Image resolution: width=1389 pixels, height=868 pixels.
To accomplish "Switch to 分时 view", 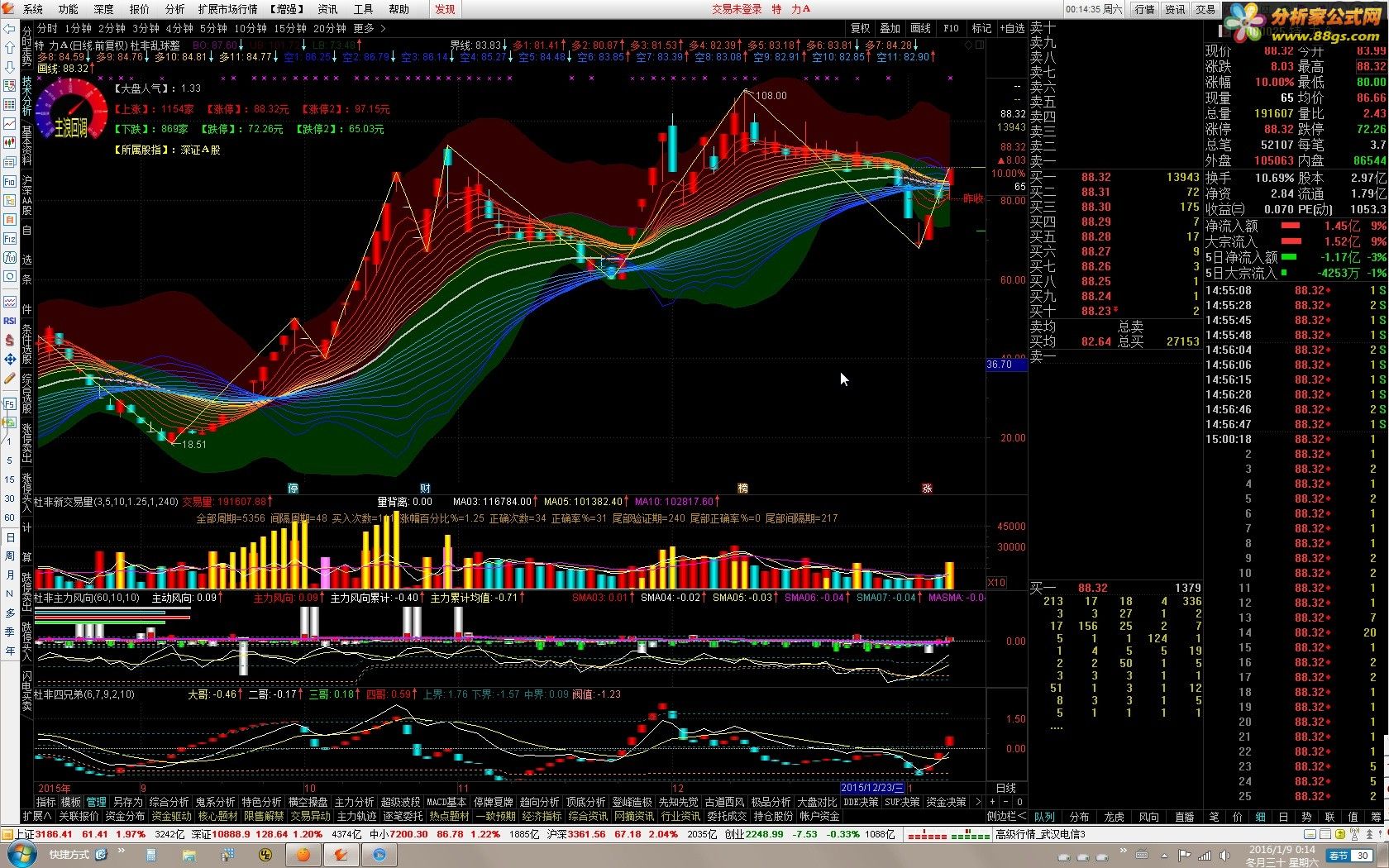I will (x=48, y=28).
